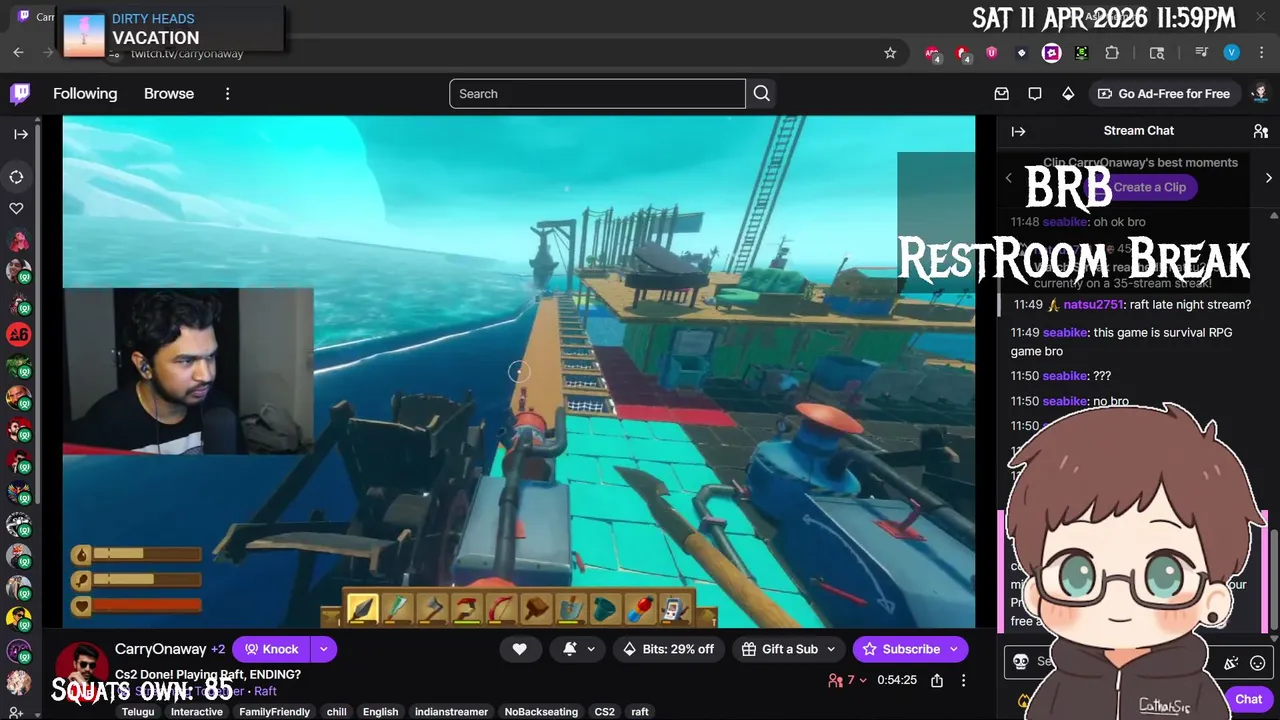
Task: Open the number 46 red channel avatar
Action: pos(18,334)
